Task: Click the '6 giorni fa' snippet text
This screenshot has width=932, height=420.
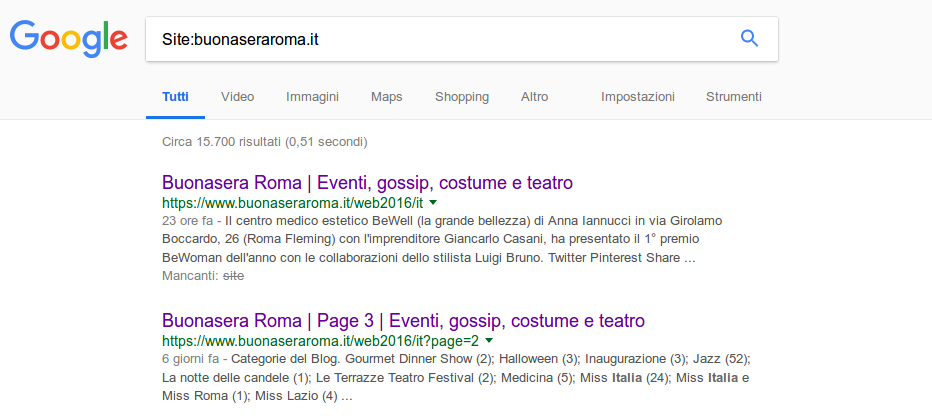Action: pos(191,359)
